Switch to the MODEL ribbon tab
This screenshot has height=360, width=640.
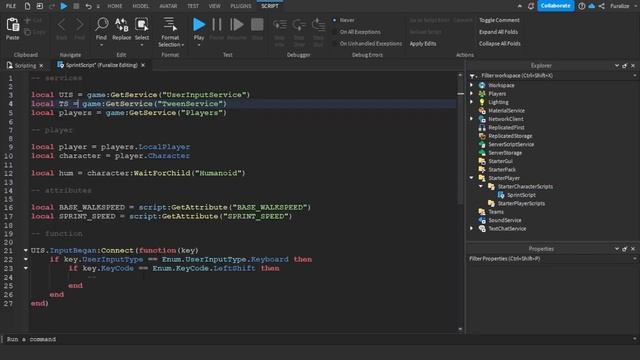click(141, 6)
